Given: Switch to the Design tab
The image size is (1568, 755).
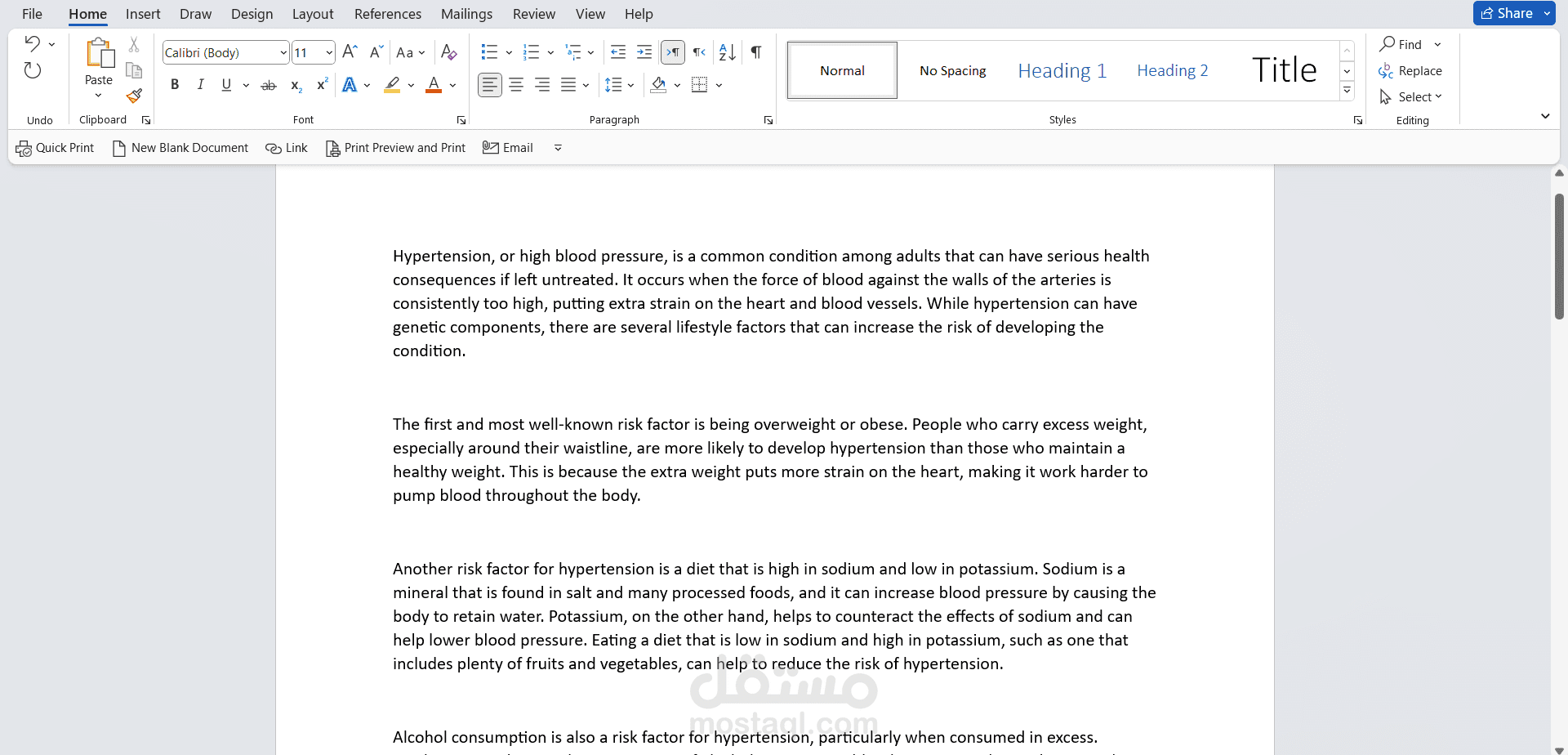Looking at the screenshot, I should [x=252, y=14].
